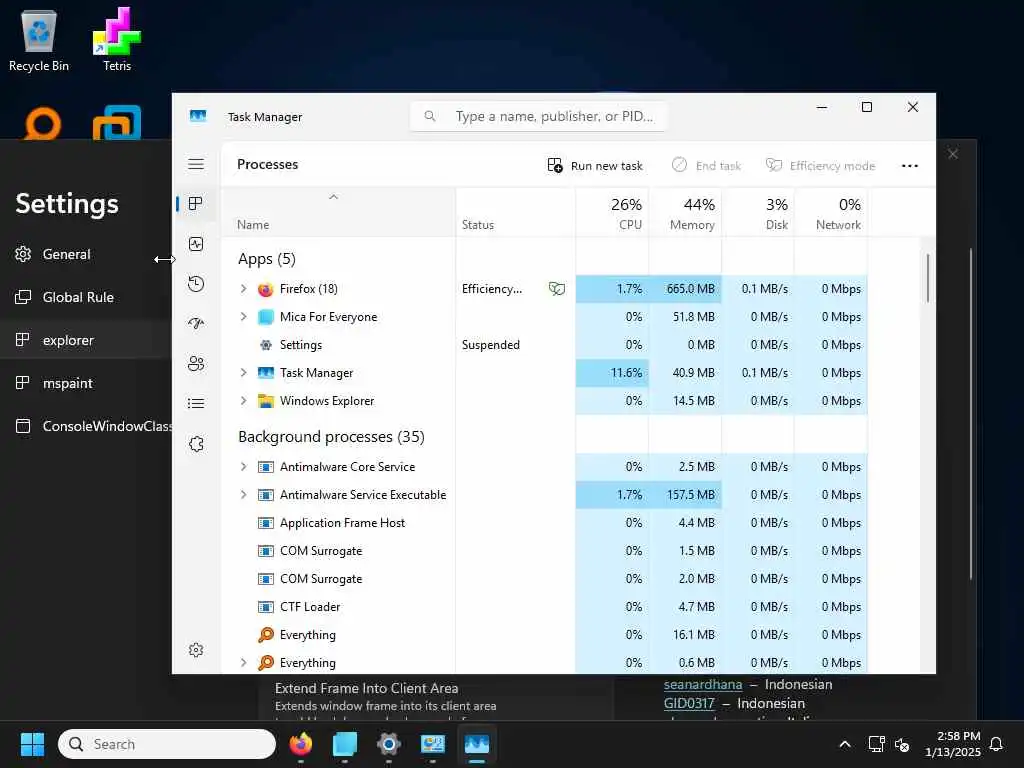This screenshot has width=1024, height=768.
Task: Open the GID0317 contributor link
Action: 689,703
